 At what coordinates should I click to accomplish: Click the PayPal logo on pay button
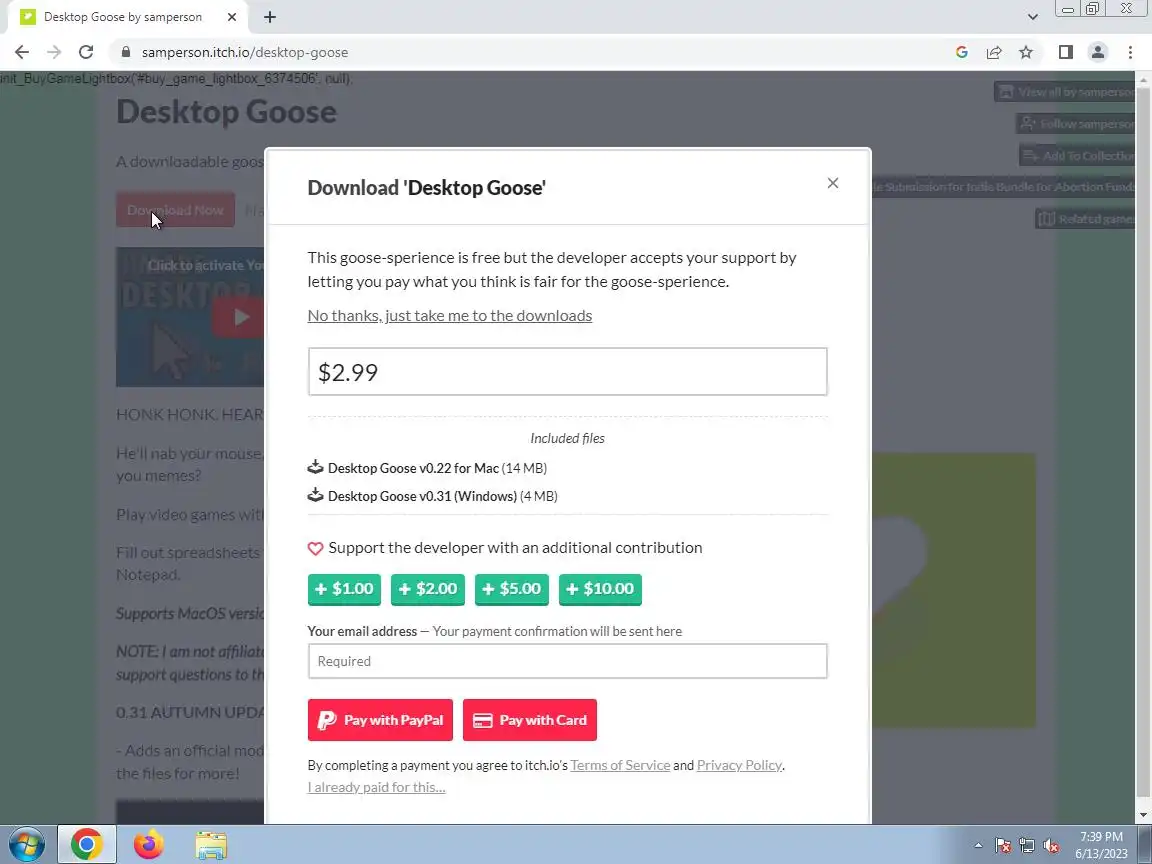pos(327,721)
